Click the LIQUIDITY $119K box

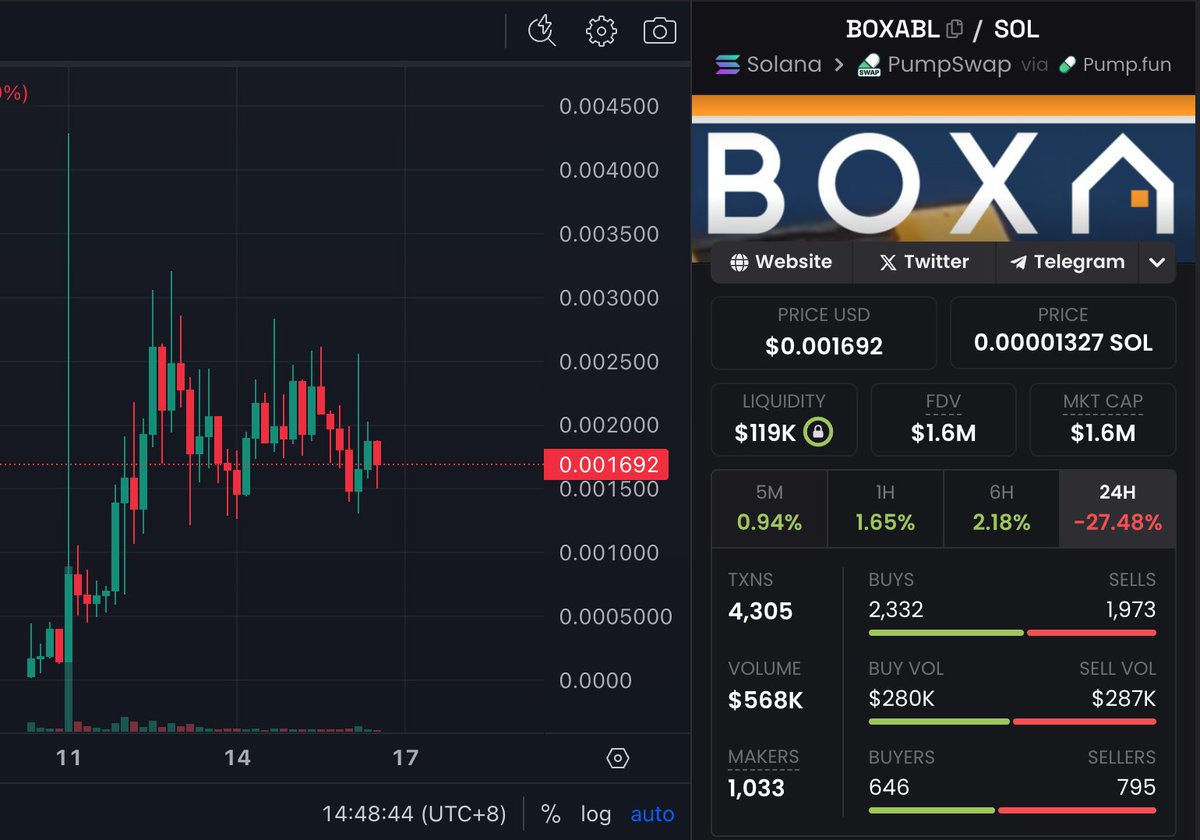point(784,419)
